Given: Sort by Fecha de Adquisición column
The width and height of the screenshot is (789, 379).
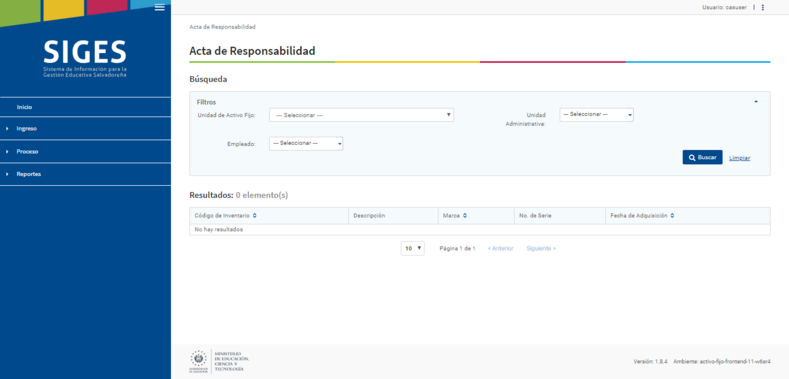Looking at the screenshot, I should [x=642, y=215].
